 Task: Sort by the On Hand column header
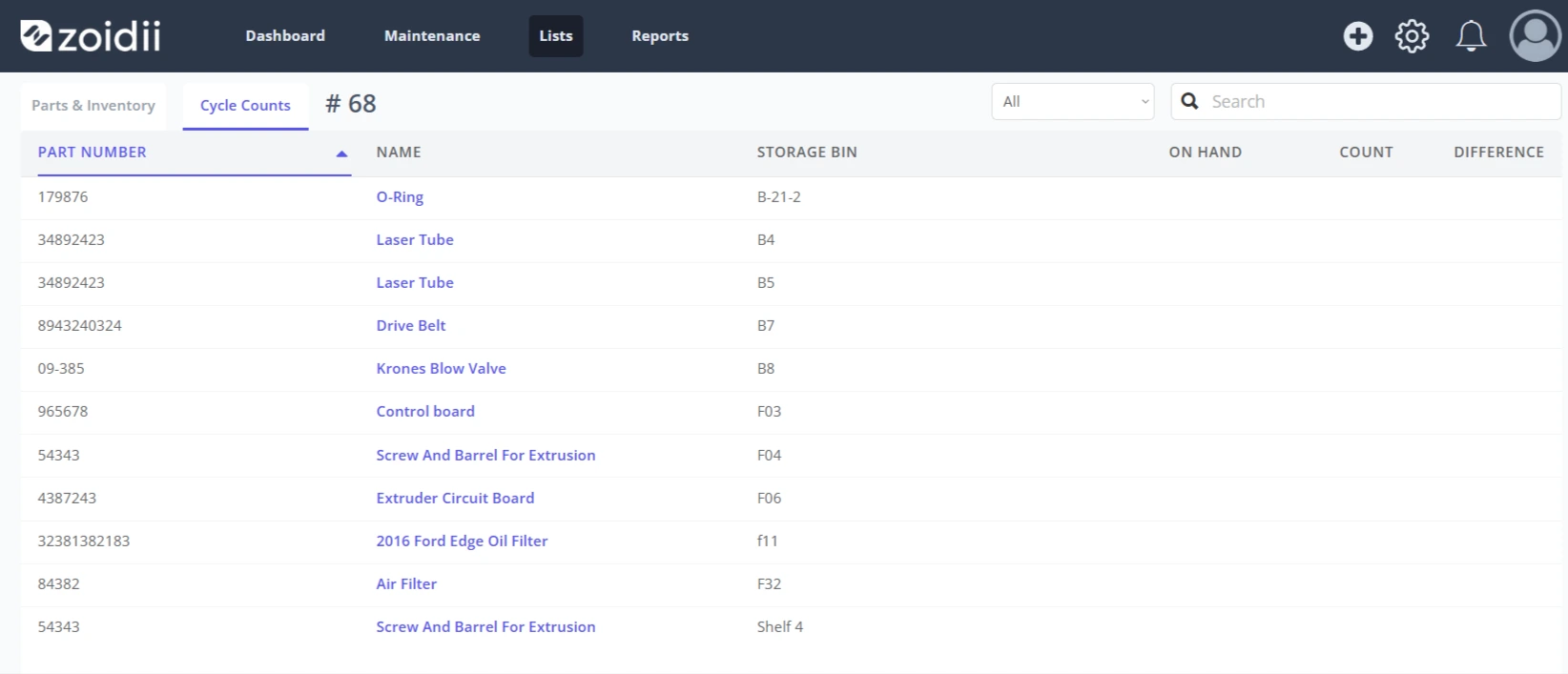1205,153
